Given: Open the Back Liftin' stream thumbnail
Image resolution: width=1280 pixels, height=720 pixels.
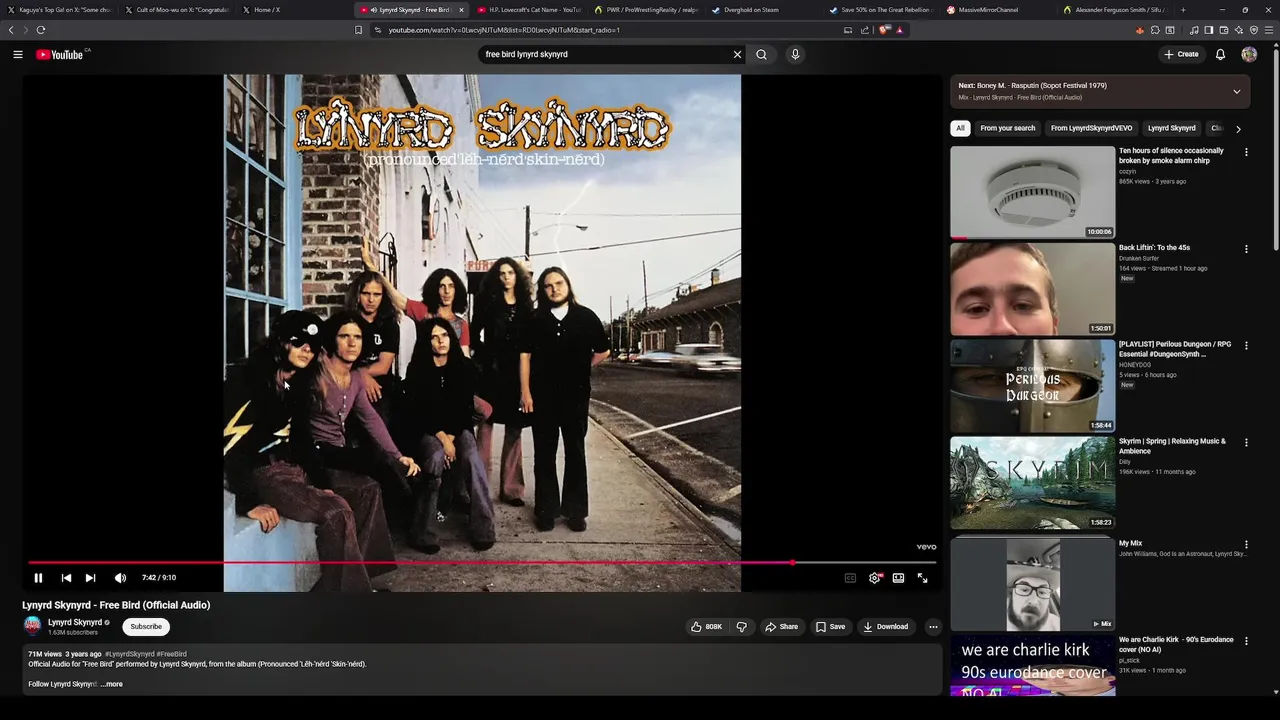Looking at the screenshot, I should 1032,289.
